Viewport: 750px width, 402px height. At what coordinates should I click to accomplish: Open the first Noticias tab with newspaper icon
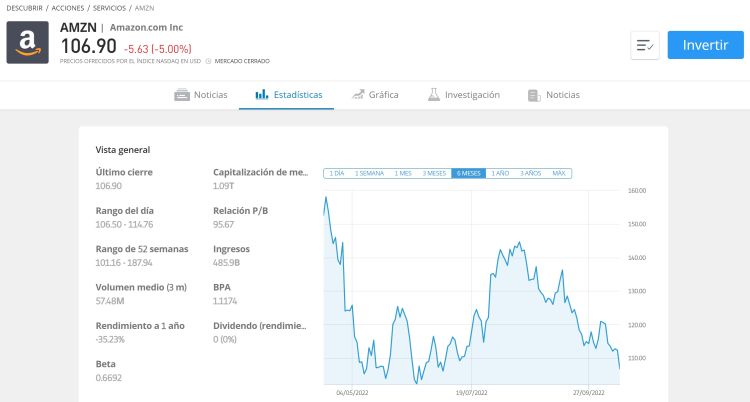click(201, 95)
